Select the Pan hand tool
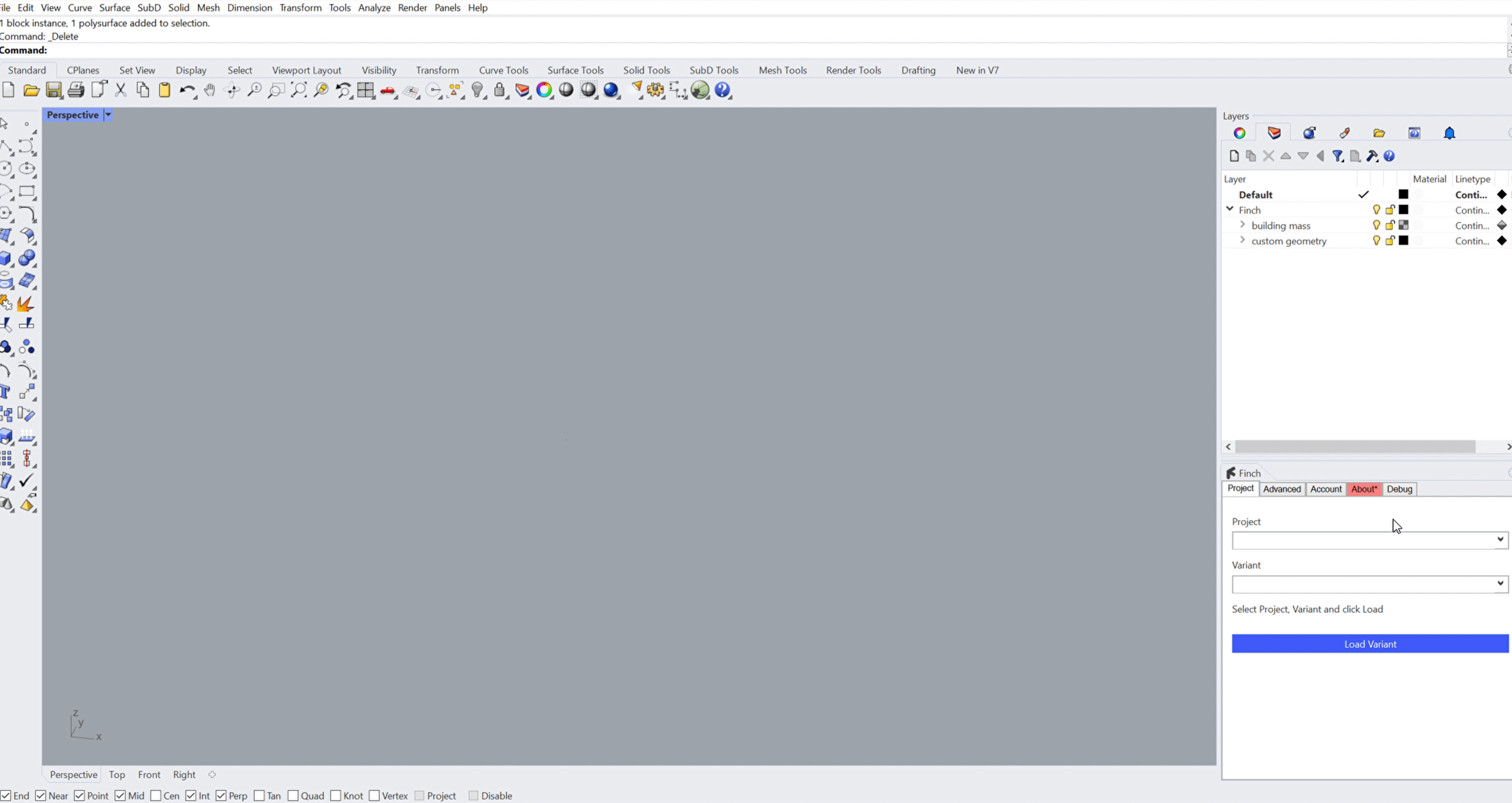 [x=209, y=91]
